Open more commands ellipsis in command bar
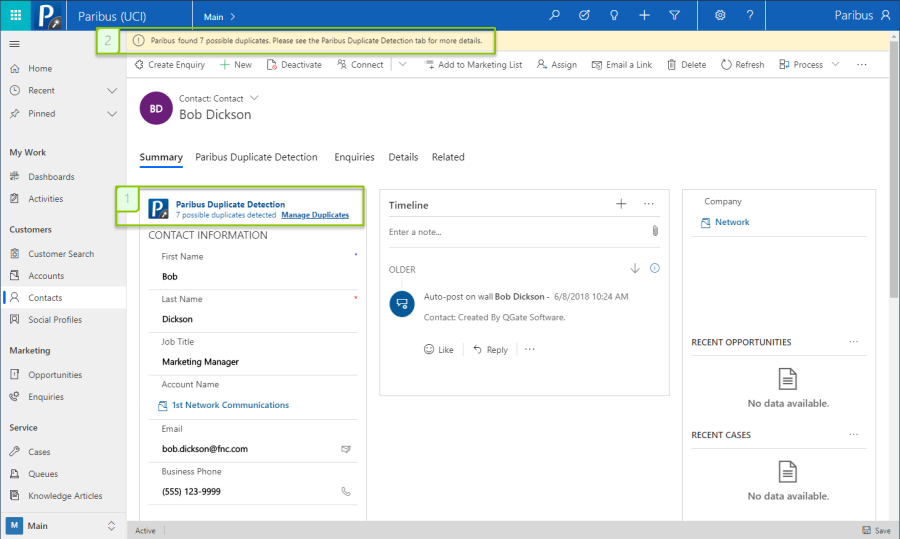Image resolution: width=900 pixels, height=539 pixels. coord(862,65)
